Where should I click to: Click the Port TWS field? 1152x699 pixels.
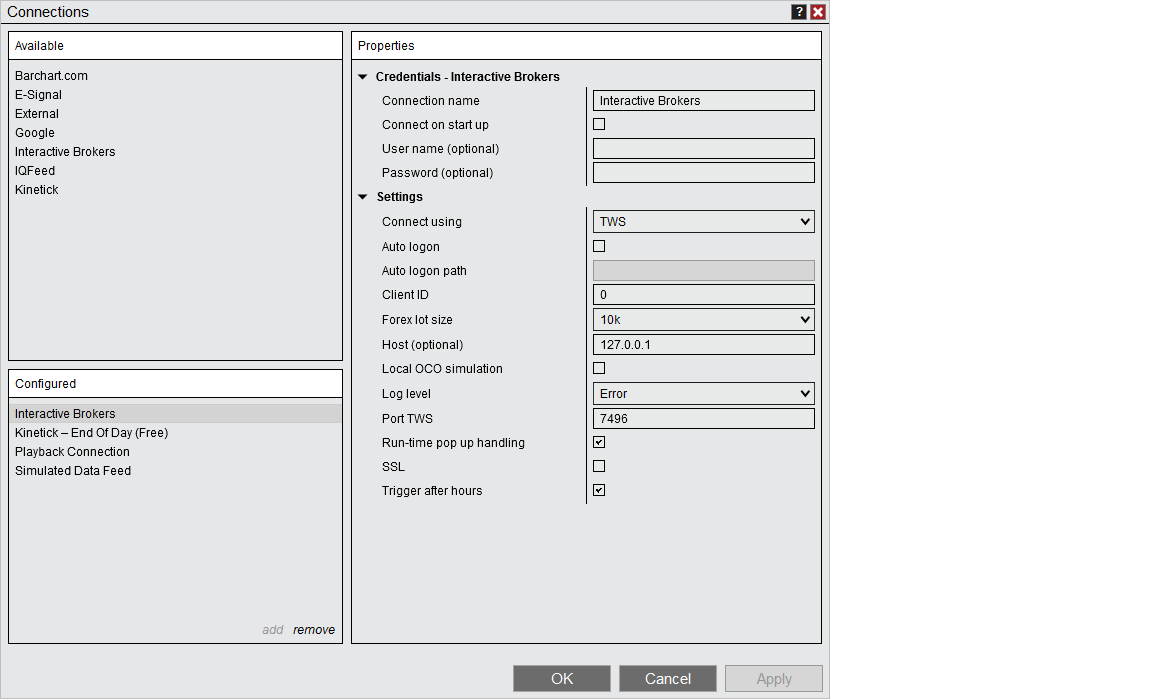(x=704, y=419)
